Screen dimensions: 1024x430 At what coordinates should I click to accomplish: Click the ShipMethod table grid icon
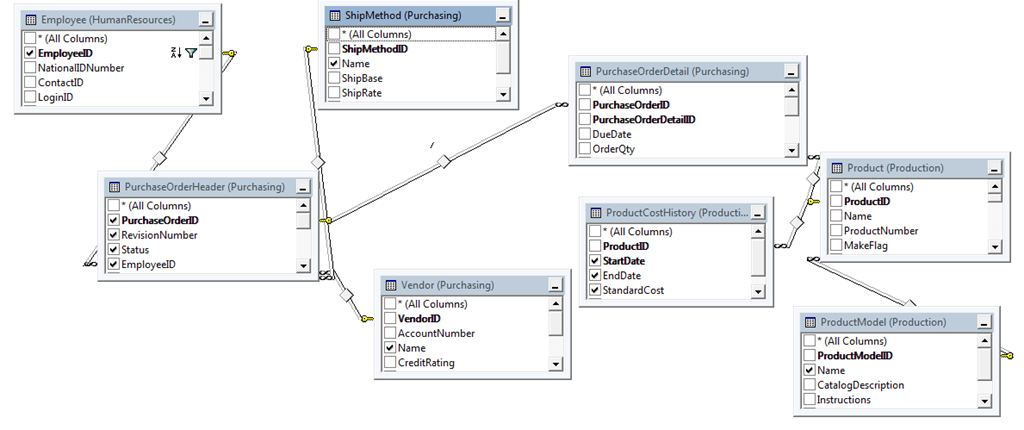(335, 14)
